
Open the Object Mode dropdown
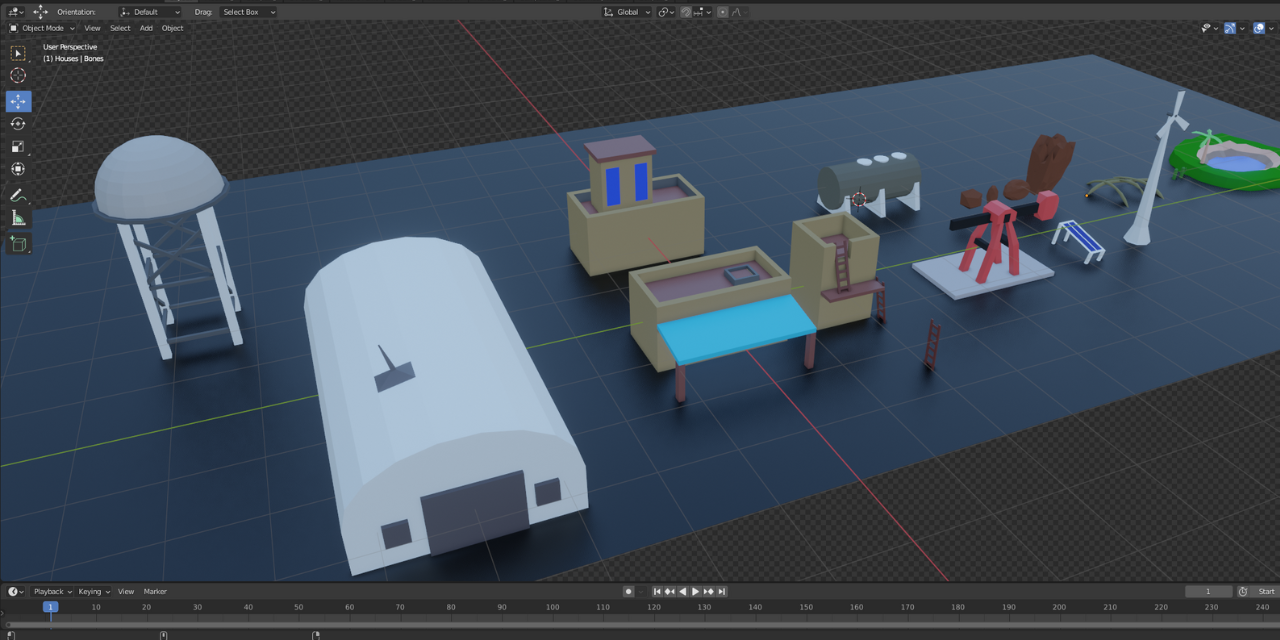(x=40, y=27)
